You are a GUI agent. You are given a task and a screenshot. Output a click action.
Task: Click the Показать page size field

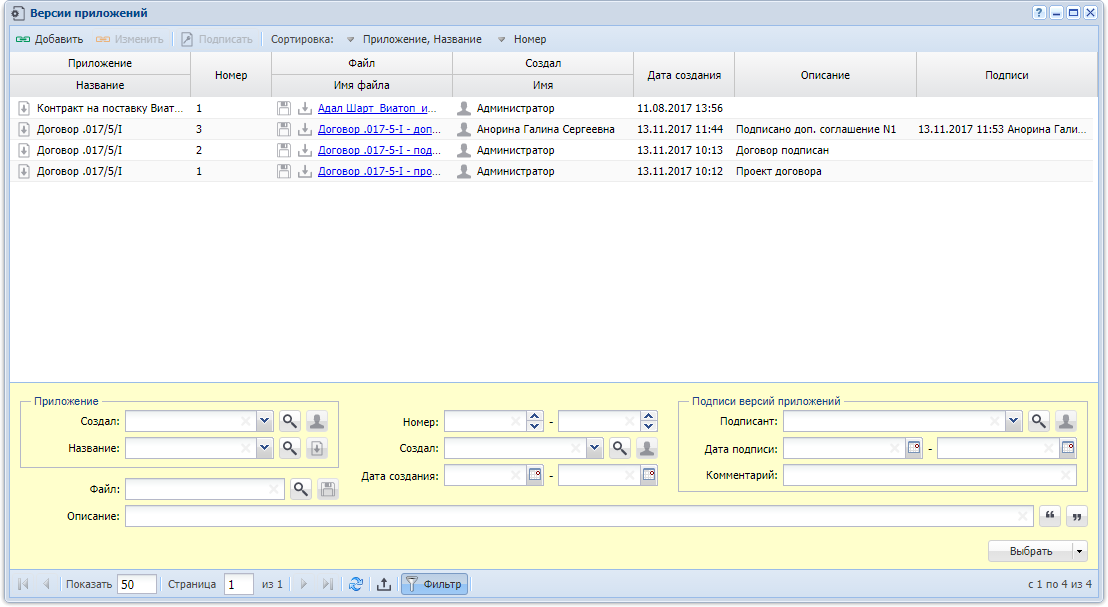click(136, 584)
